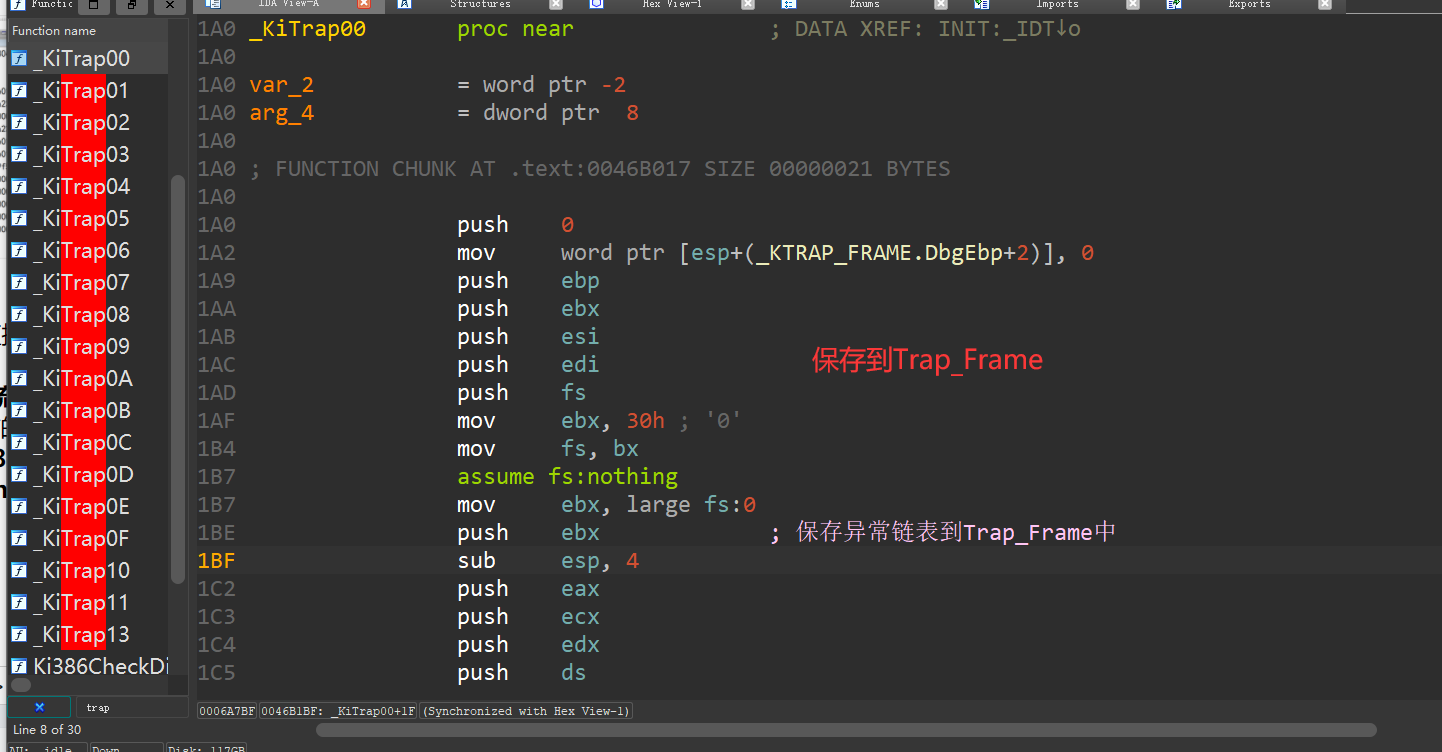Click the 保存到Trap_Frame annotation text

pyautogui.click(x=927, y=360)
